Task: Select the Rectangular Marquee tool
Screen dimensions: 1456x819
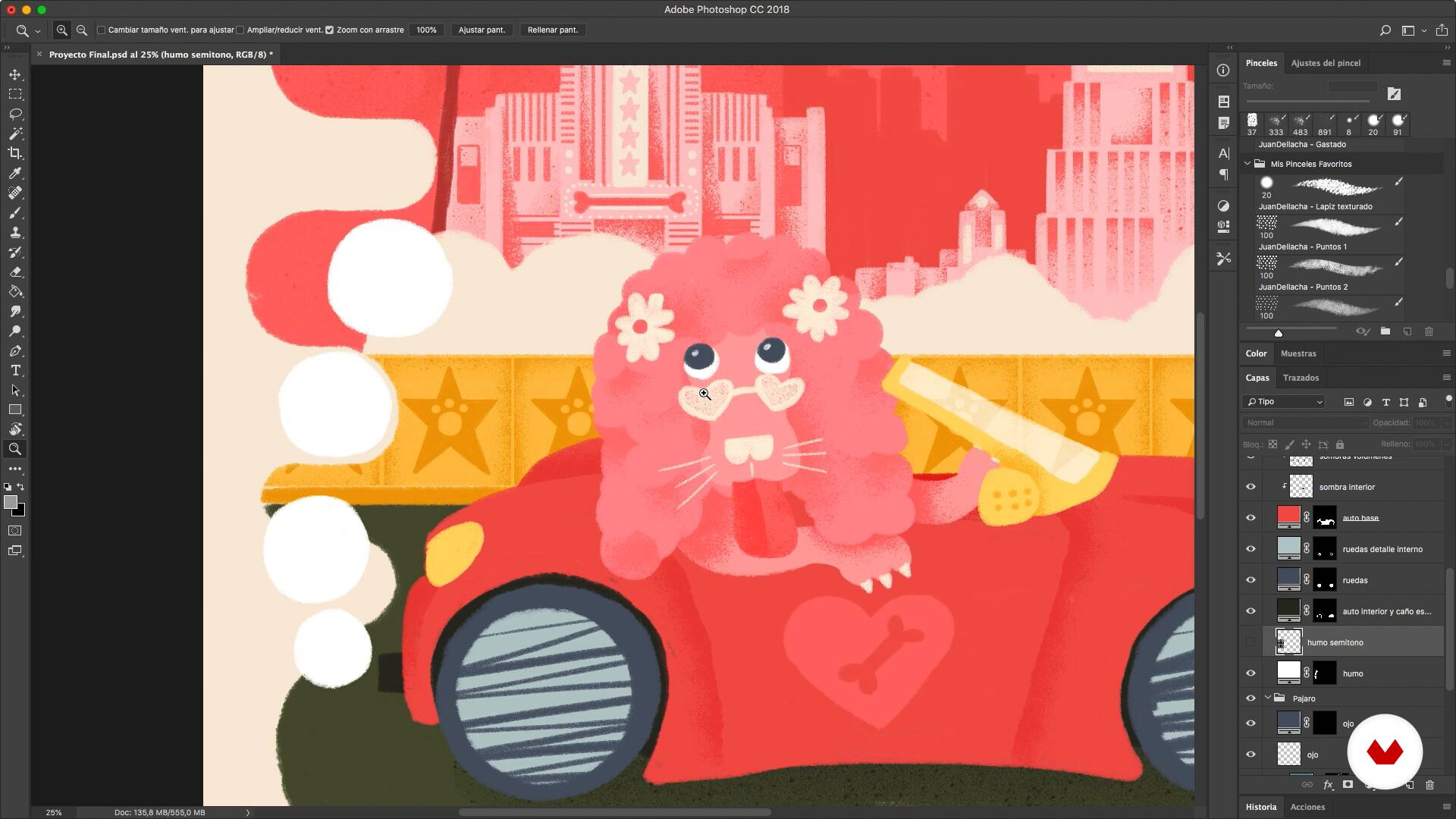Action: click(15, 94)
